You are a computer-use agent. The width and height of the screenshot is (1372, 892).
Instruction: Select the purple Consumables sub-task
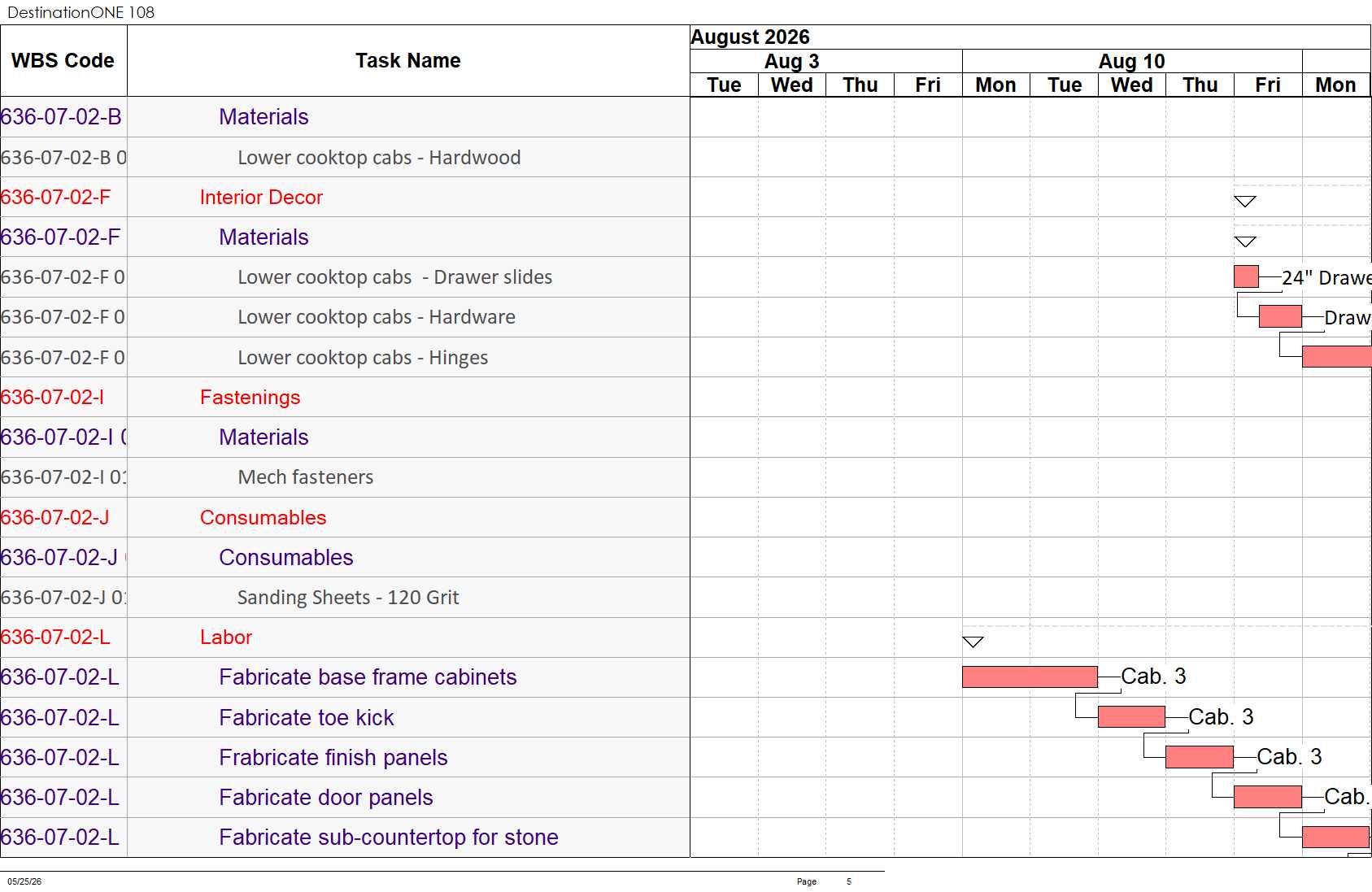coord(286,558)
